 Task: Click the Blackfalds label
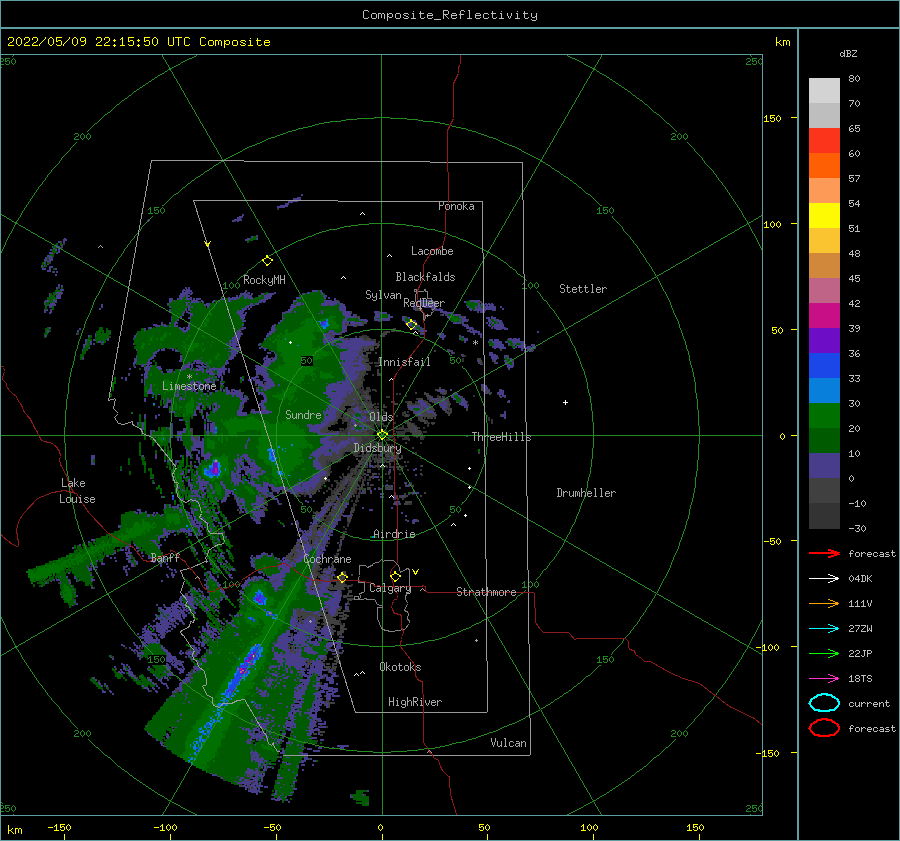pyautogui.click(x=425, y=277)
